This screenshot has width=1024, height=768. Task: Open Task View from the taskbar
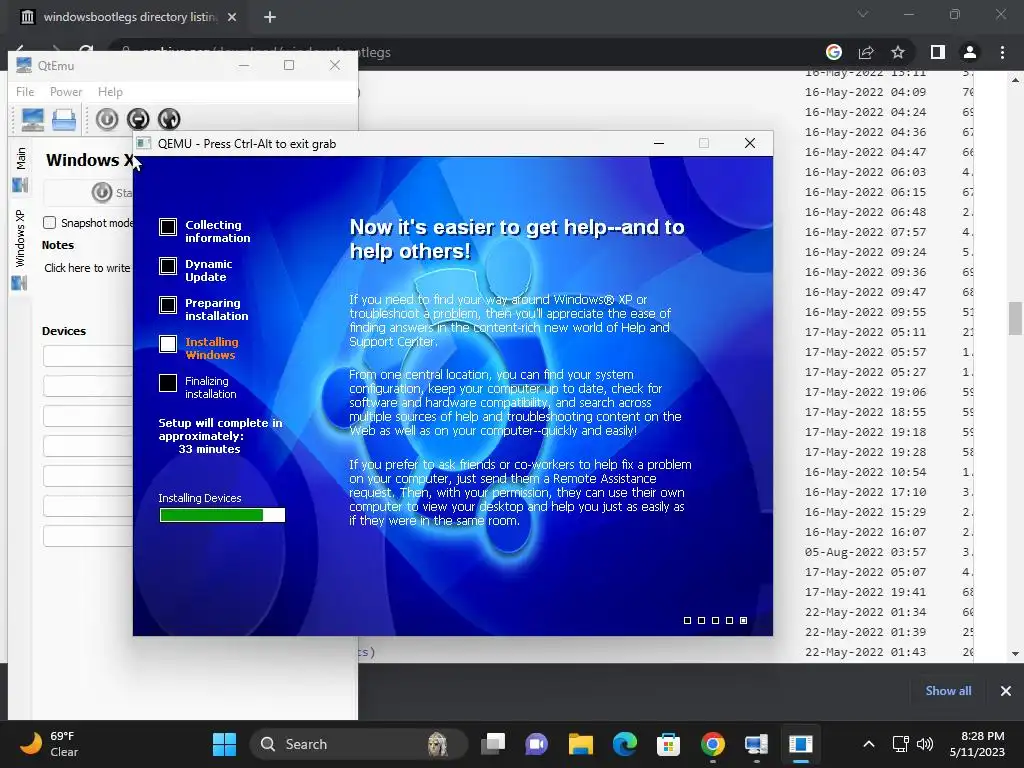(494, 744)
